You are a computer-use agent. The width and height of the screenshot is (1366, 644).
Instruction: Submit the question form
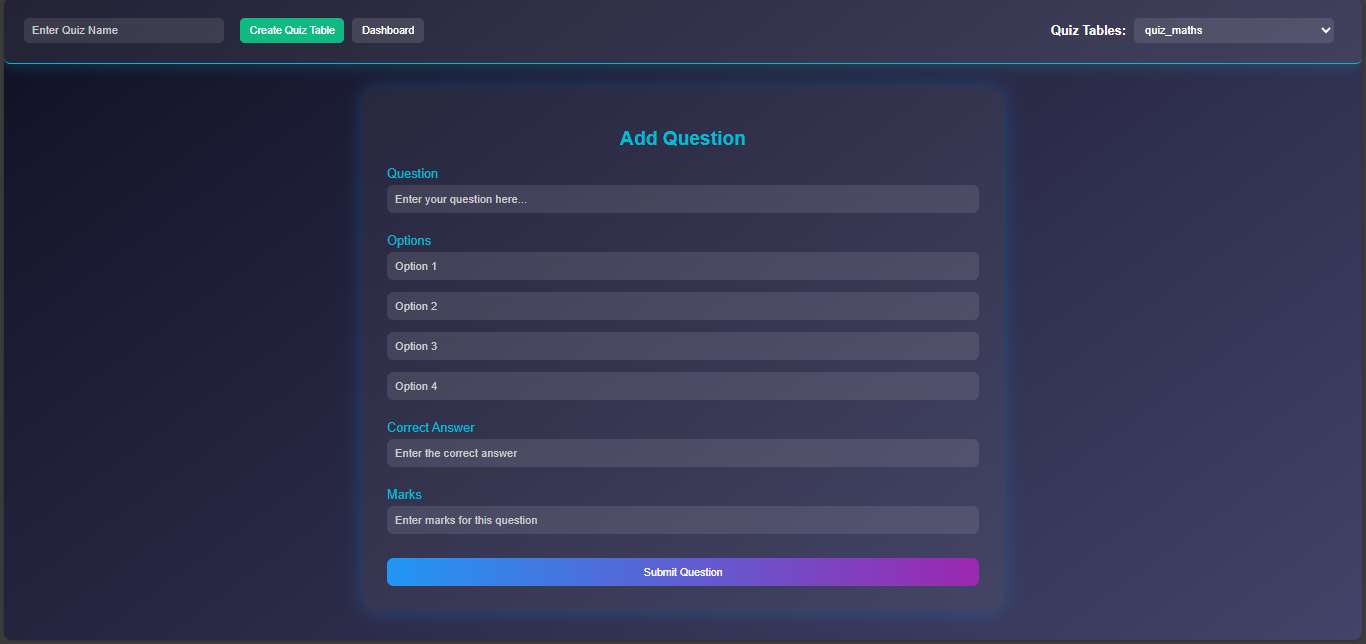[683, 572]
